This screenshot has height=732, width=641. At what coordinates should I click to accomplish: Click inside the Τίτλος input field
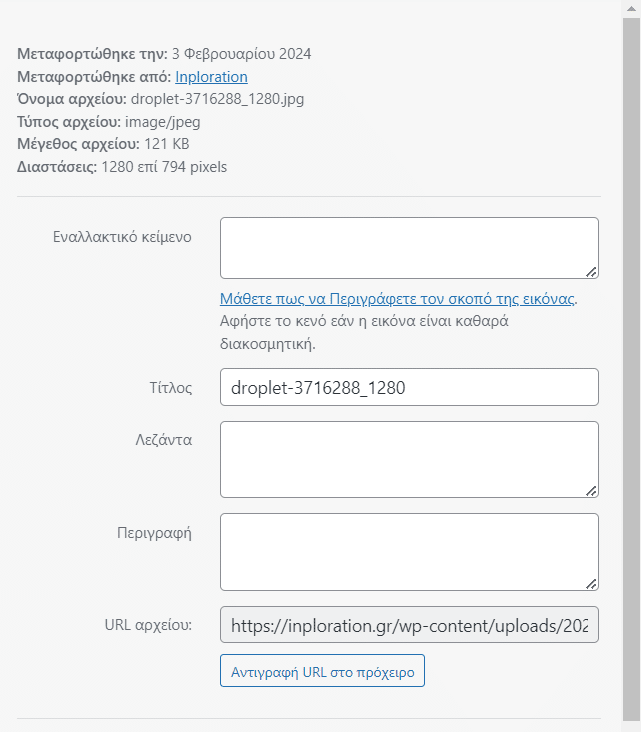click(x=409, y=387)
